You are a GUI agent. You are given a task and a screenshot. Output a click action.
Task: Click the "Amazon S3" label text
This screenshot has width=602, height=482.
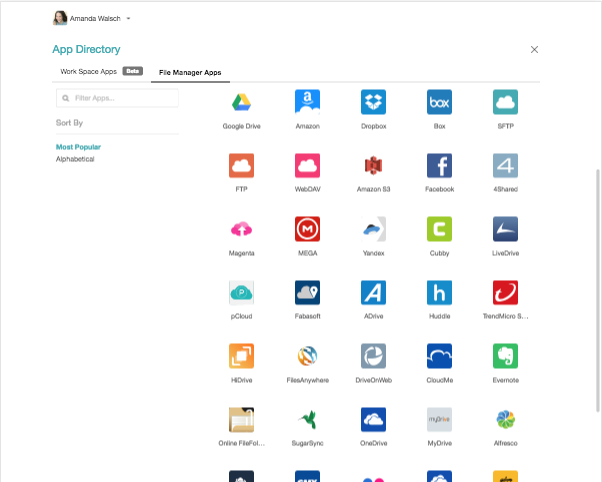click(374, 189)
